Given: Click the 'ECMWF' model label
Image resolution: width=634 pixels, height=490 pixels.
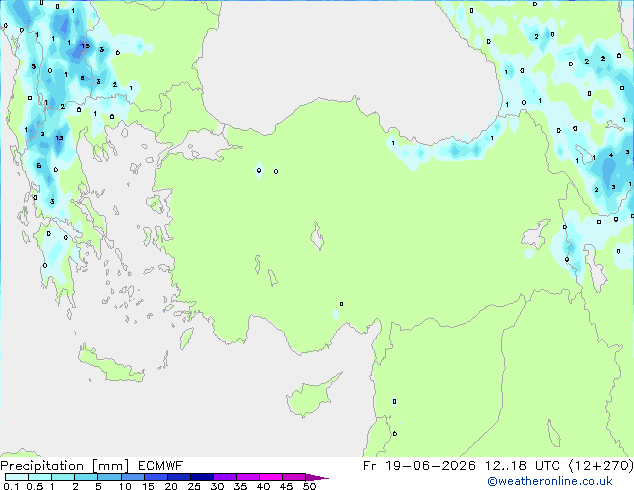Looking at the screenshot, I should pos(161,466).
